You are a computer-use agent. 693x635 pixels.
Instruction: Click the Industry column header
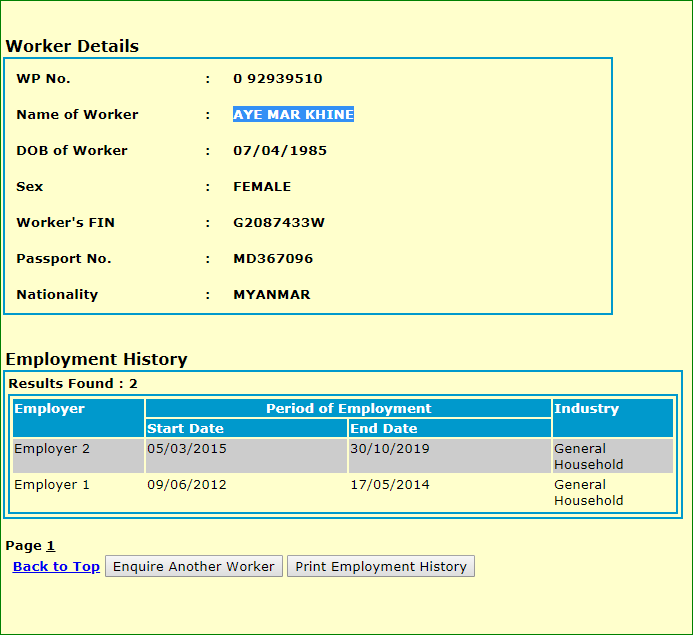[586, 409]
